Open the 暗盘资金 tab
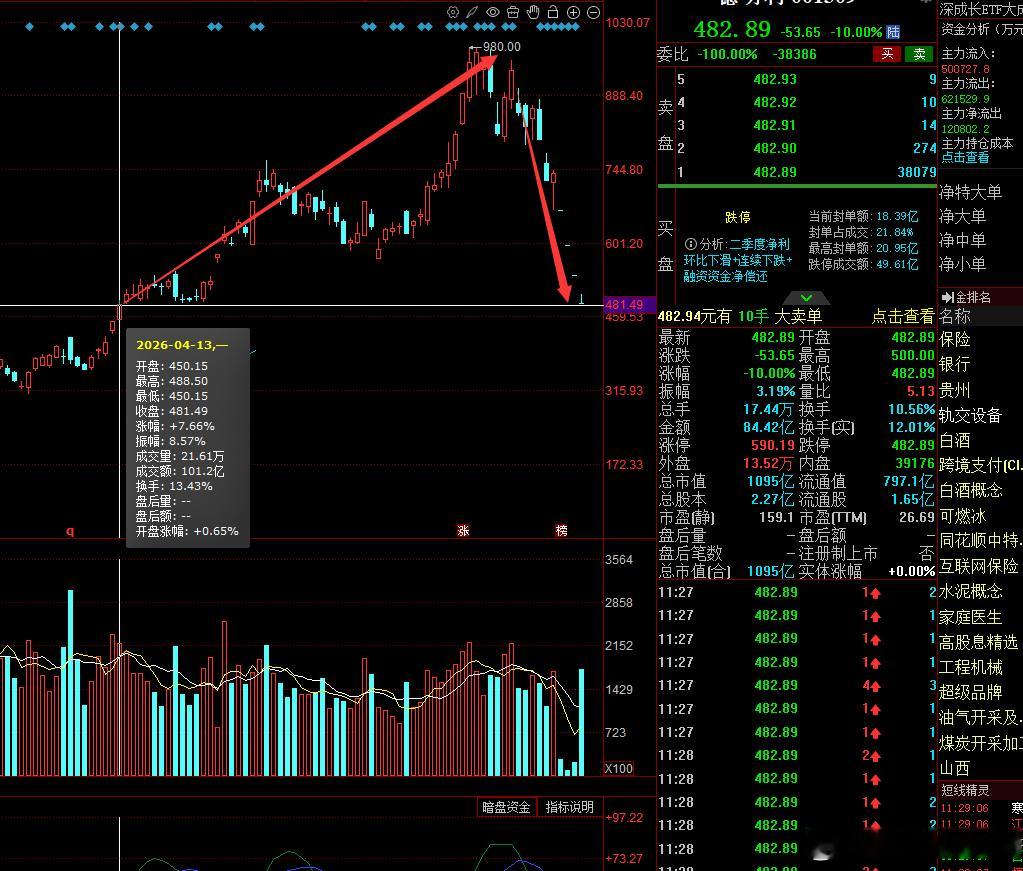 (506, 807)
